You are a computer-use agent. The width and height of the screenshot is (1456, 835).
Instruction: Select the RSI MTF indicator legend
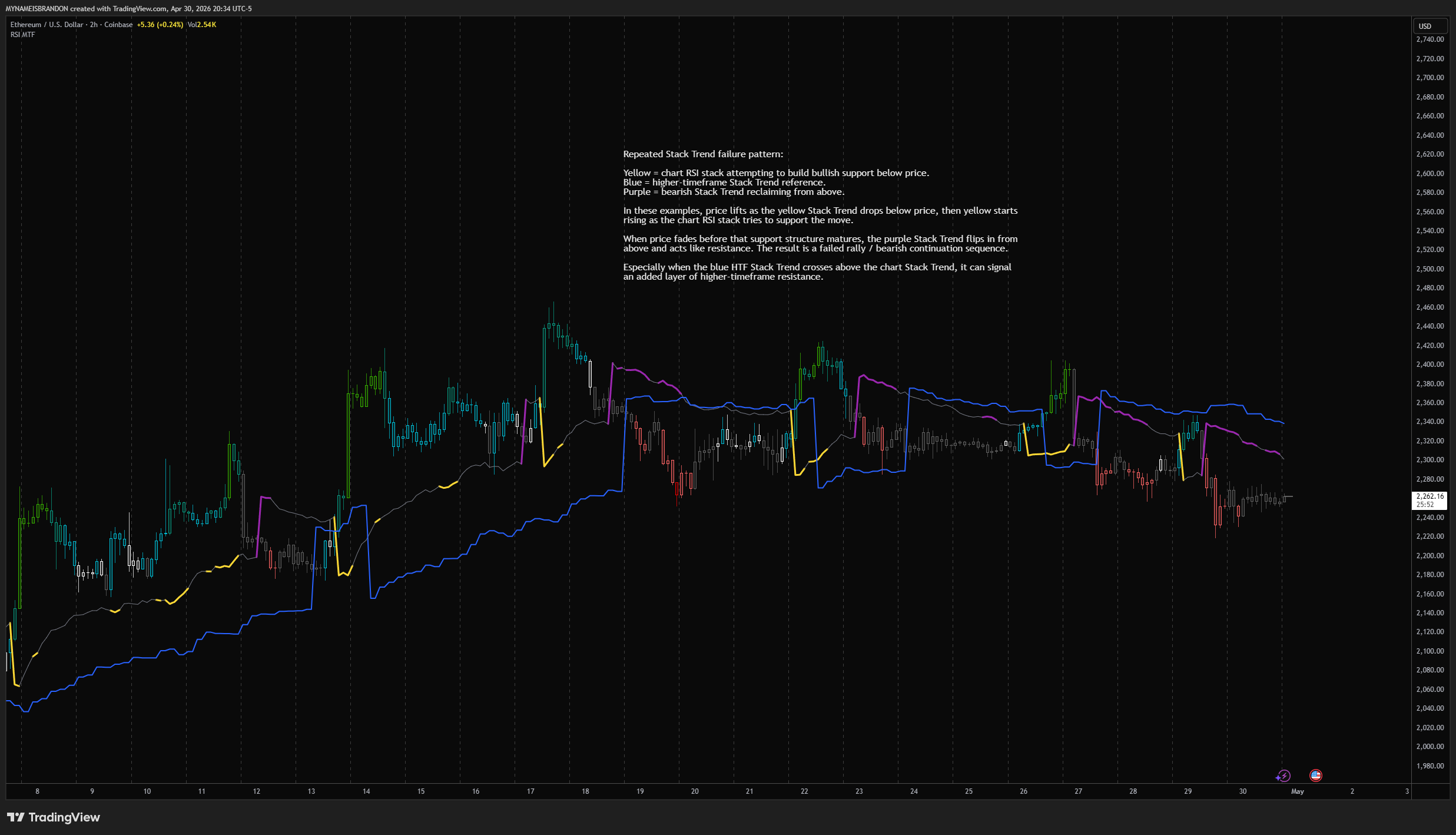pyautogui.click(x=22, y=35)
